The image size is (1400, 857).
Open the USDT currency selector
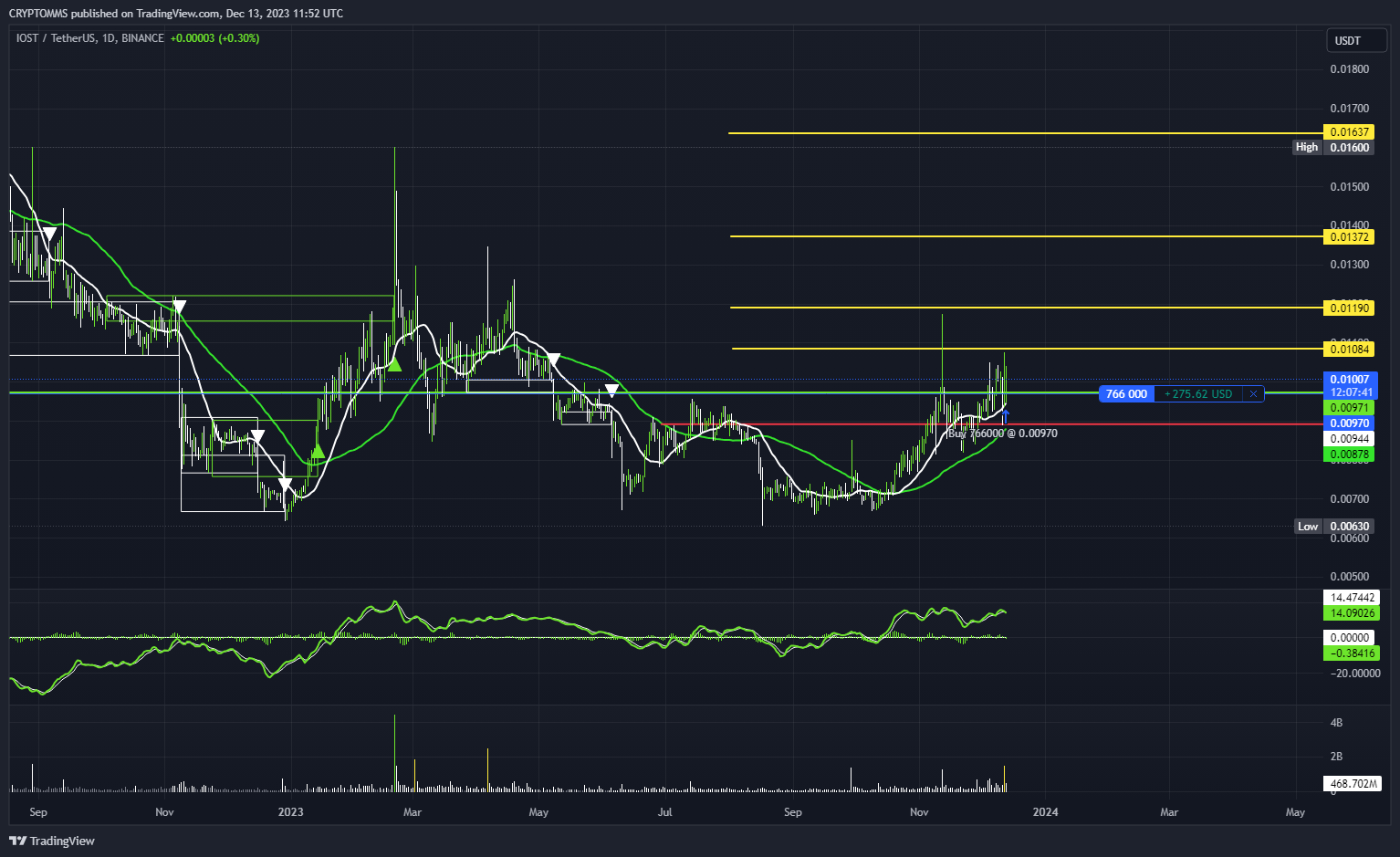1355,40
